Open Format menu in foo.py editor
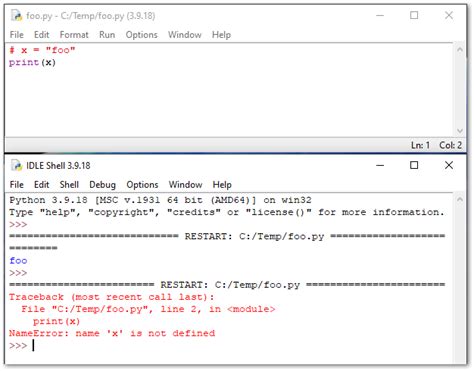The image size is (474, 371). point(74,35)
